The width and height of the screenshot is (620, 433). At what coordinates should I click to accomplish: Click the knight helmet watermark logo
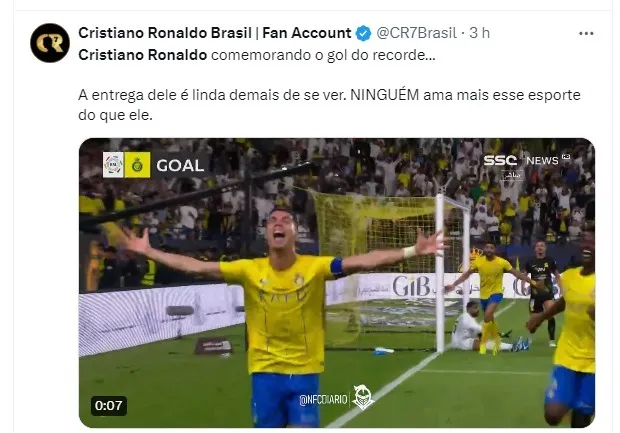[363, 397]
